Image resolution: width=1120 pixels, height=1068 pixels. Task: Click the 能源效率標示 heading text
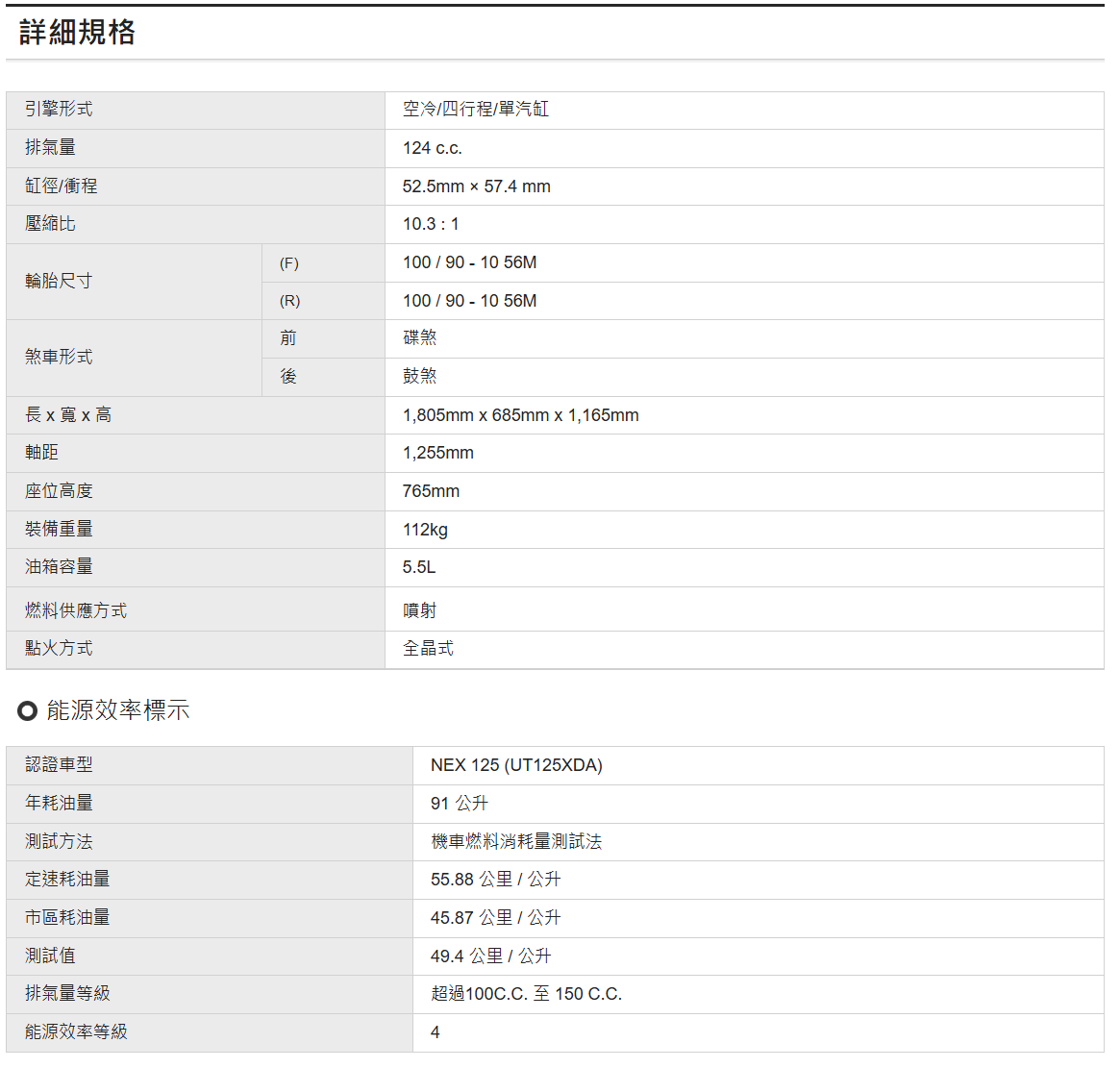(117, 710)
